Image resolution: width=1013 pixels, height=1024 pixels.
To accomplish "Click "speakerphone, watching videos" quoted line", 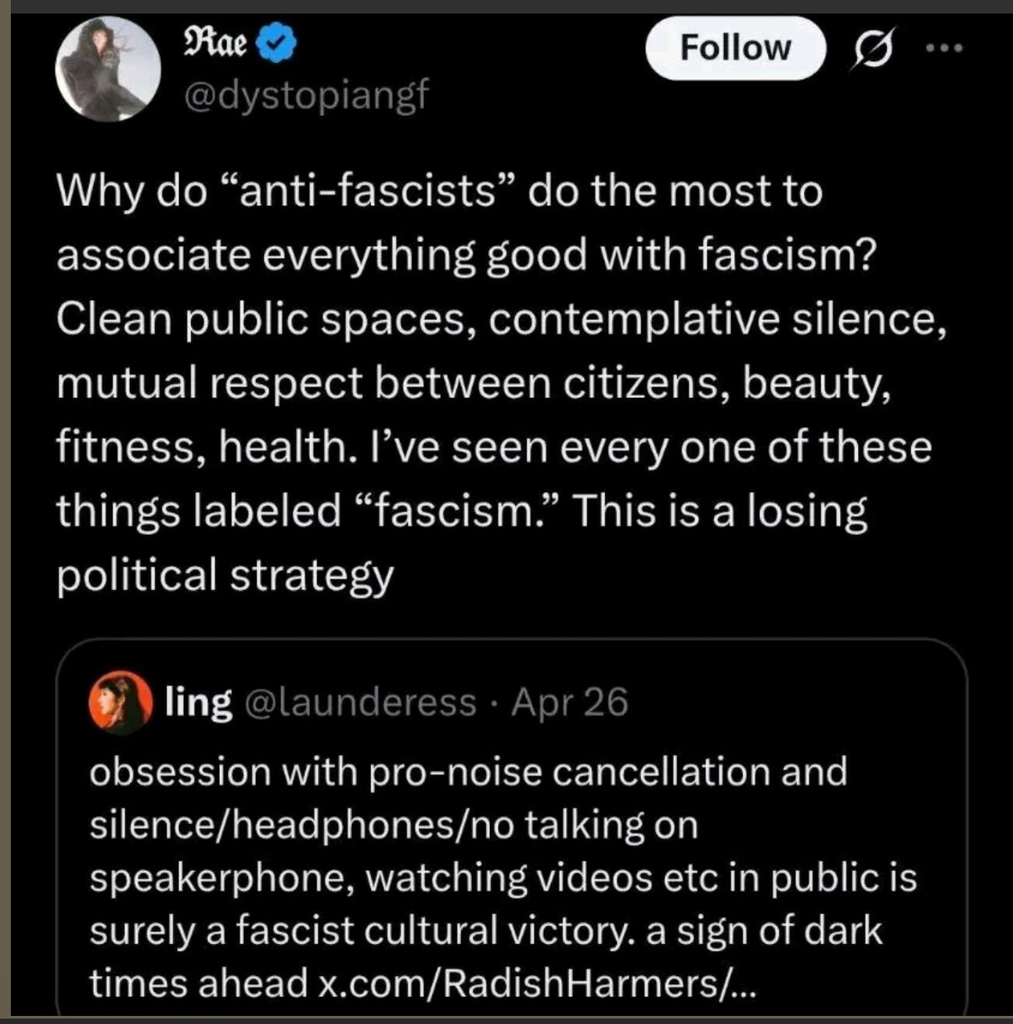I will click(503, 877).
